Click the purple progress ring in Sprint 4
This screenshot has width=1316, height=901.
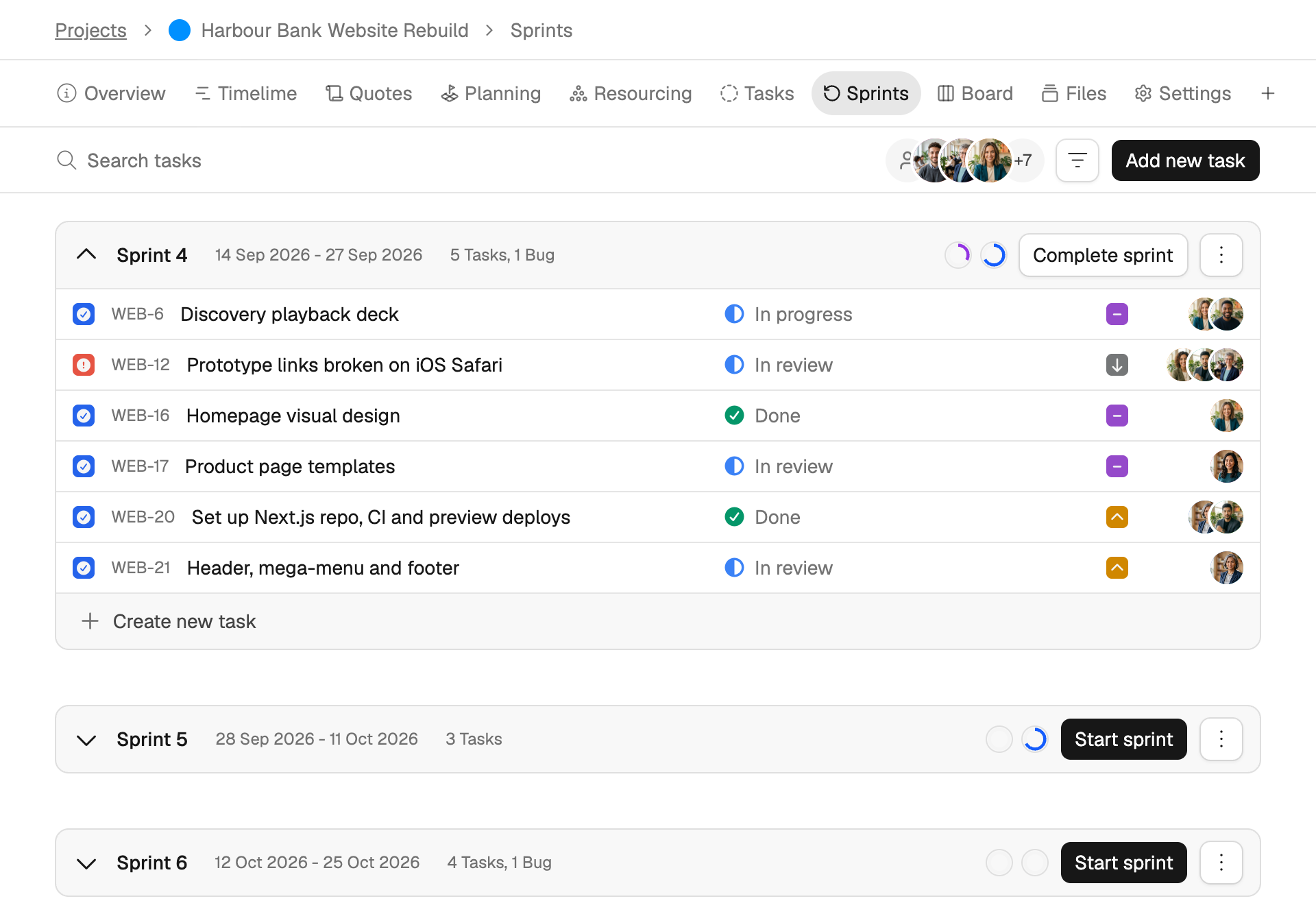pos(958,255)
